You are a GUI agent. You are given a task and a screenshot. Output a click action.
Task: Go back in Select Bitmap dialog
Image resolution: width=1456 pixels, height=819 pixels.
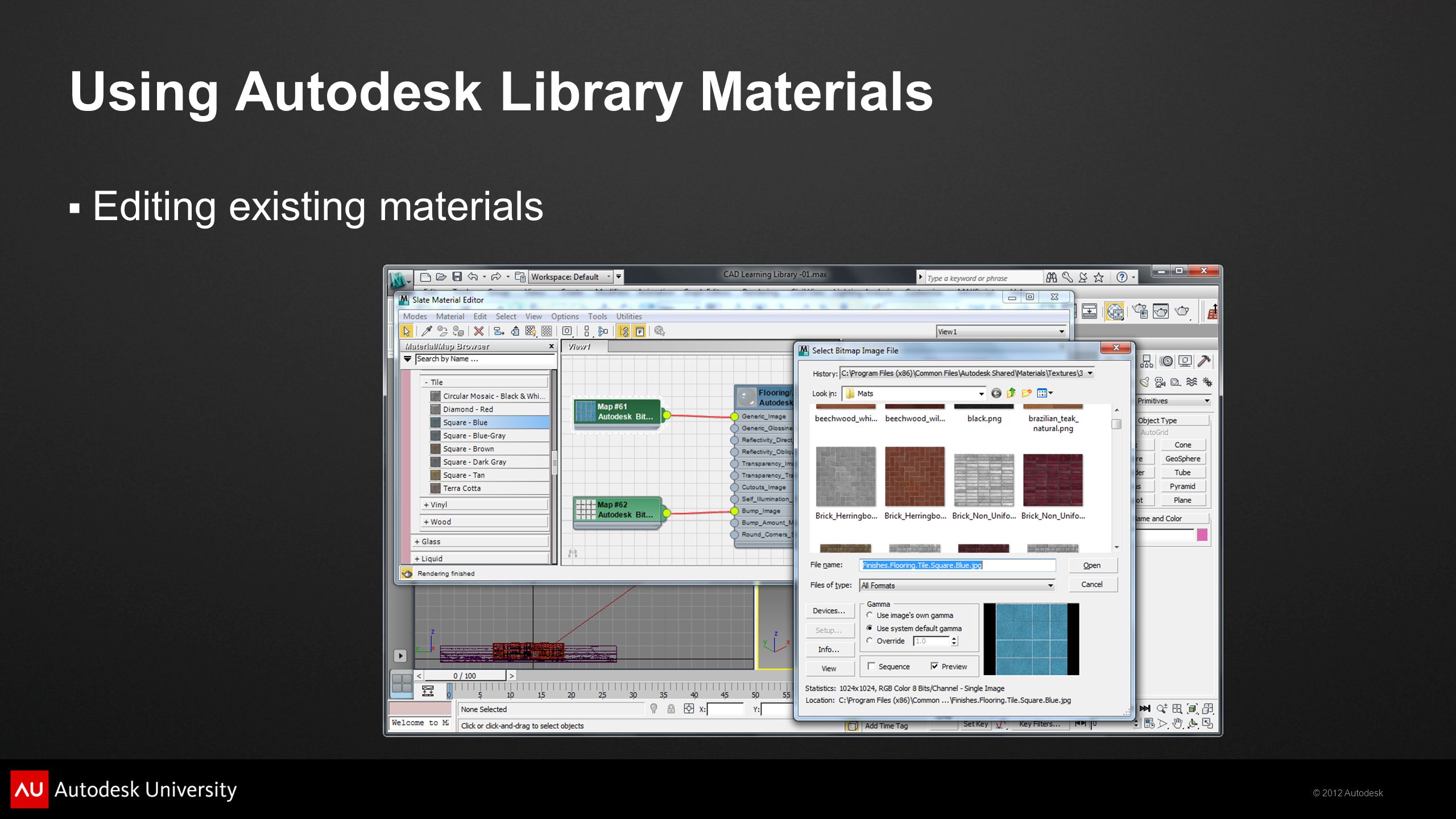[x=996, y=393]
